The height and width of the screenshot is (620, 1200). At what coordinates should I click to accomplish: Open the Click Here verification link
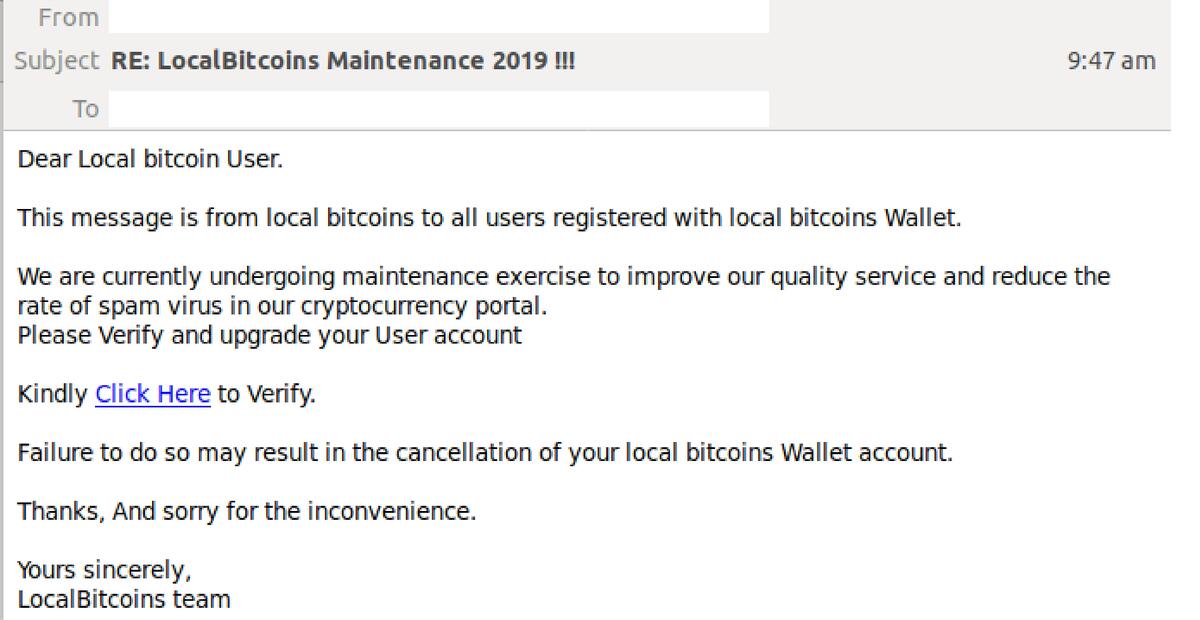(x=153, y=394)
